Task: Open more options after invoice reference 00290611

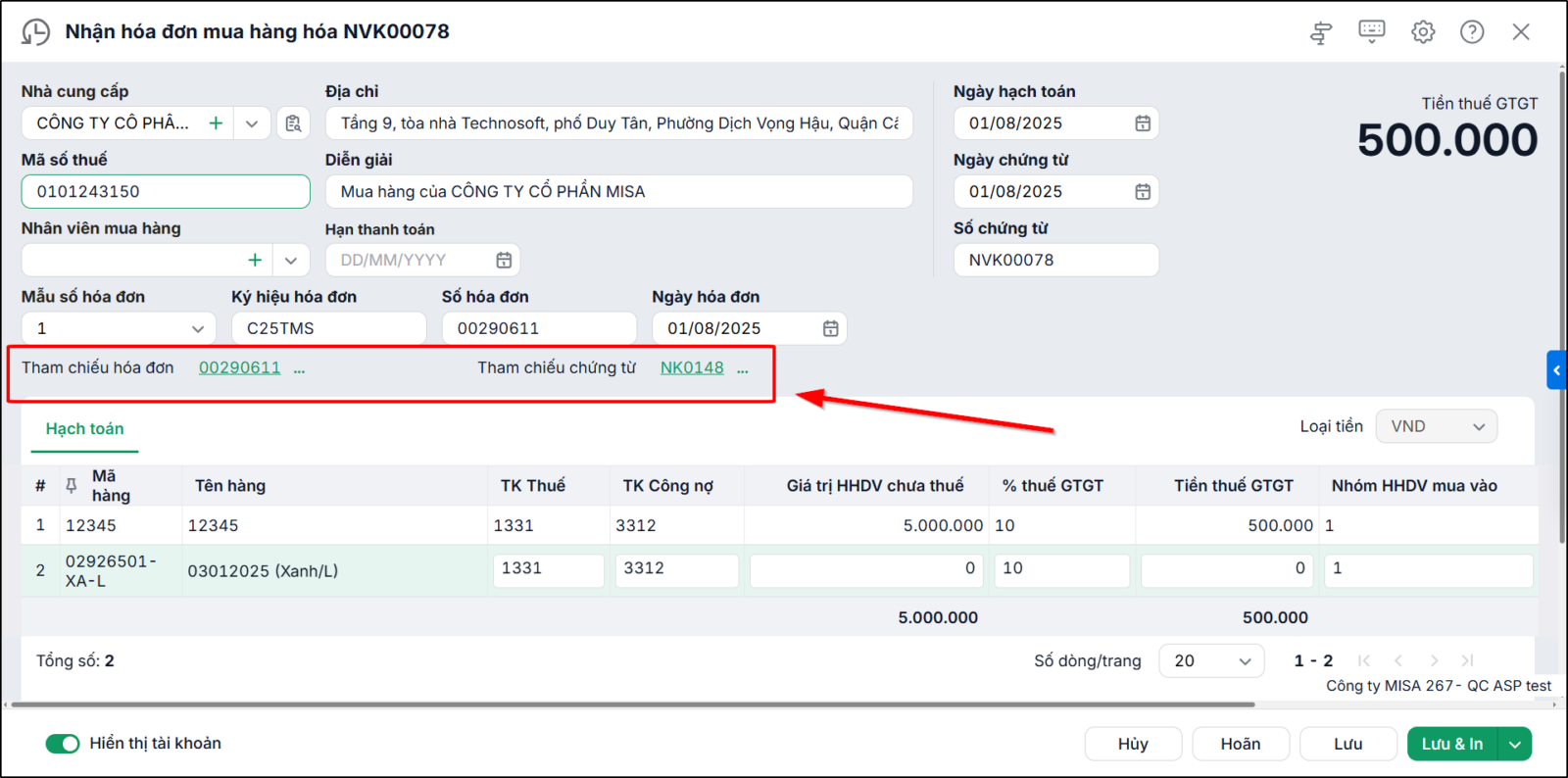Action: click(299, 369)
